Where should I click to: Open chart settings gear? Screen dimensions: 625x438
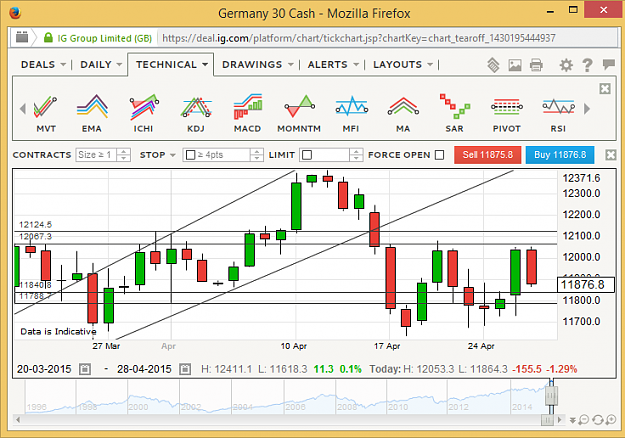(566, 65)
